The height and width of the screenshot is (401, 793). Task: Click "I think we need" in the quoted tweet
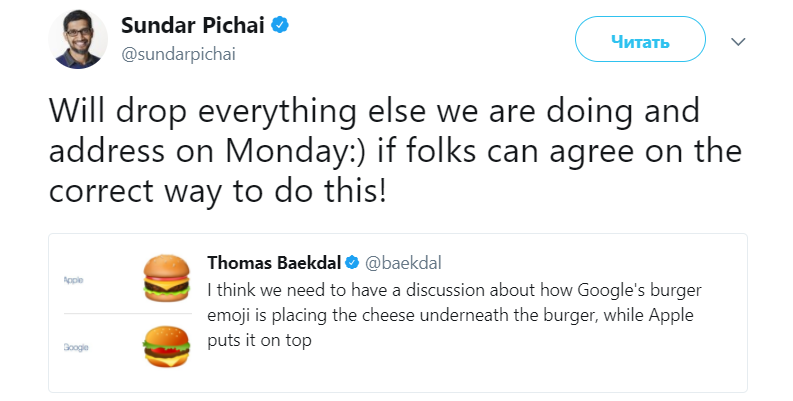click(x=260, y=291)
